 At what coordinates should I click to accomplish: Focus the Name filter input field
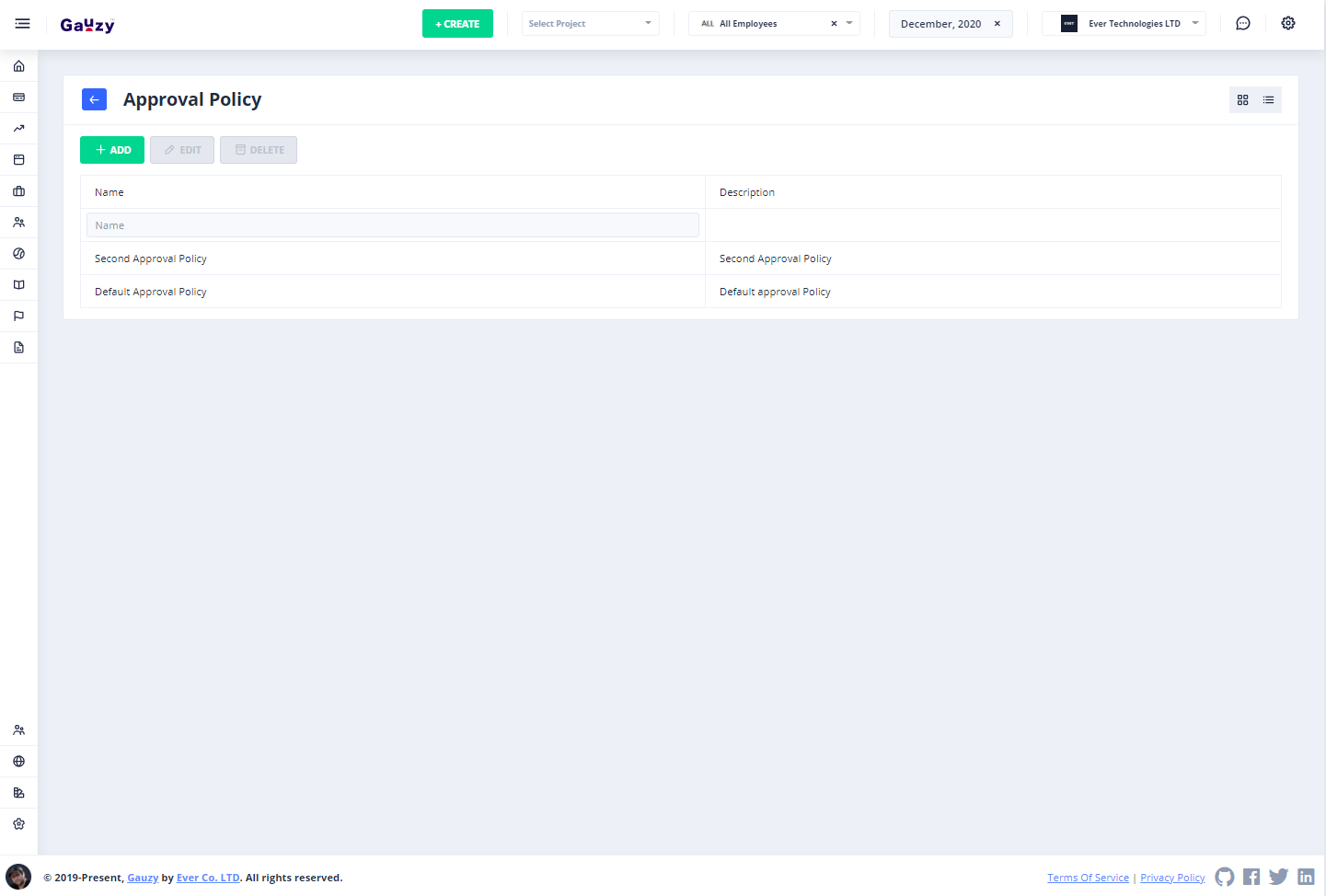pos(392,225)
